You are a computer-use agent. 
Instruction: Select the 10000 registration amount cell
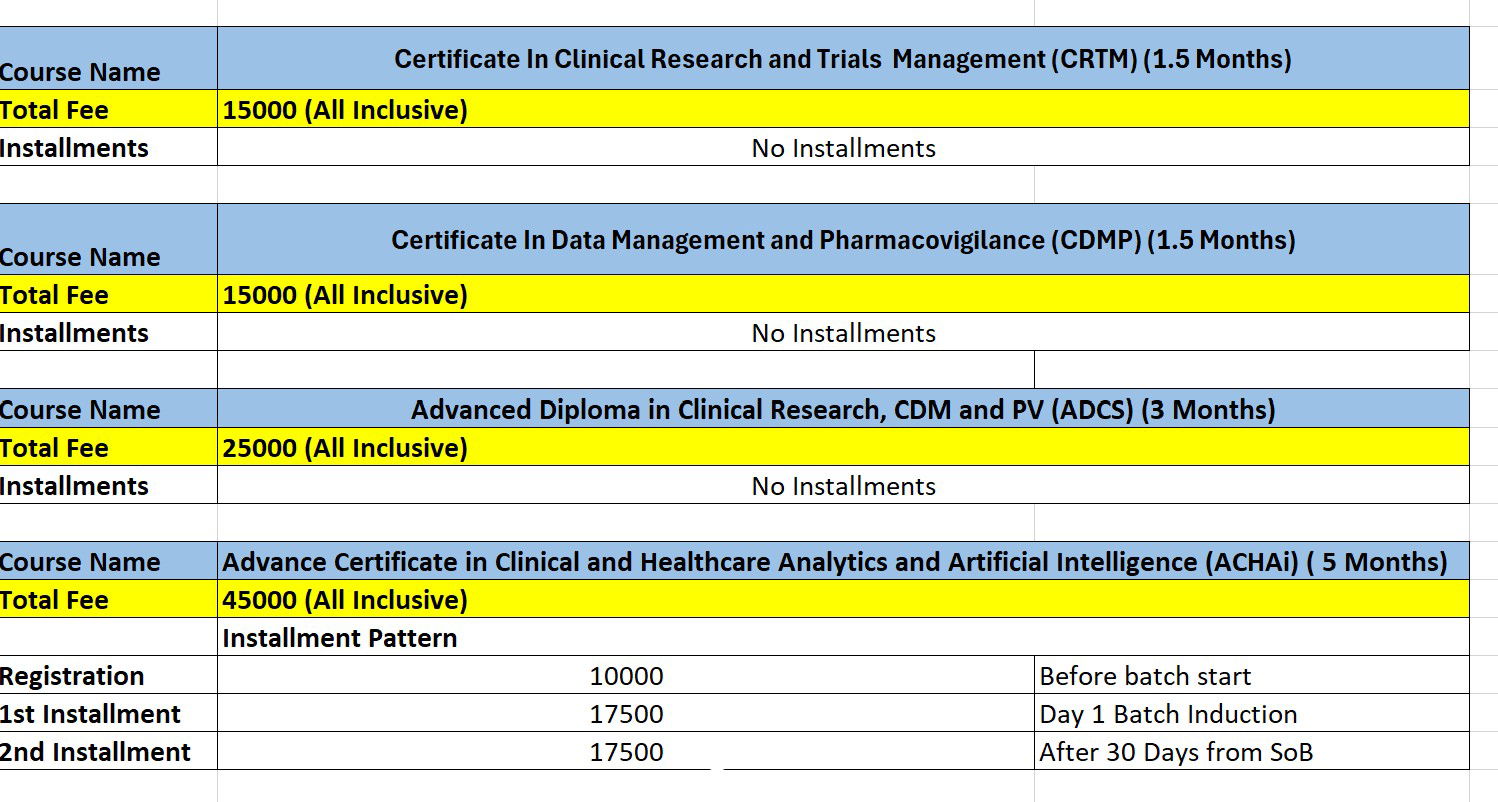626,676
